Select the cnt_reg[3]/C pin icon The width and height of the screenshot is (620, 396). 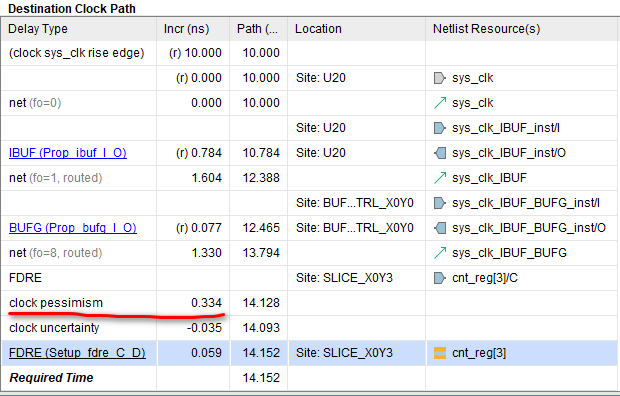[x=440, y=278]
